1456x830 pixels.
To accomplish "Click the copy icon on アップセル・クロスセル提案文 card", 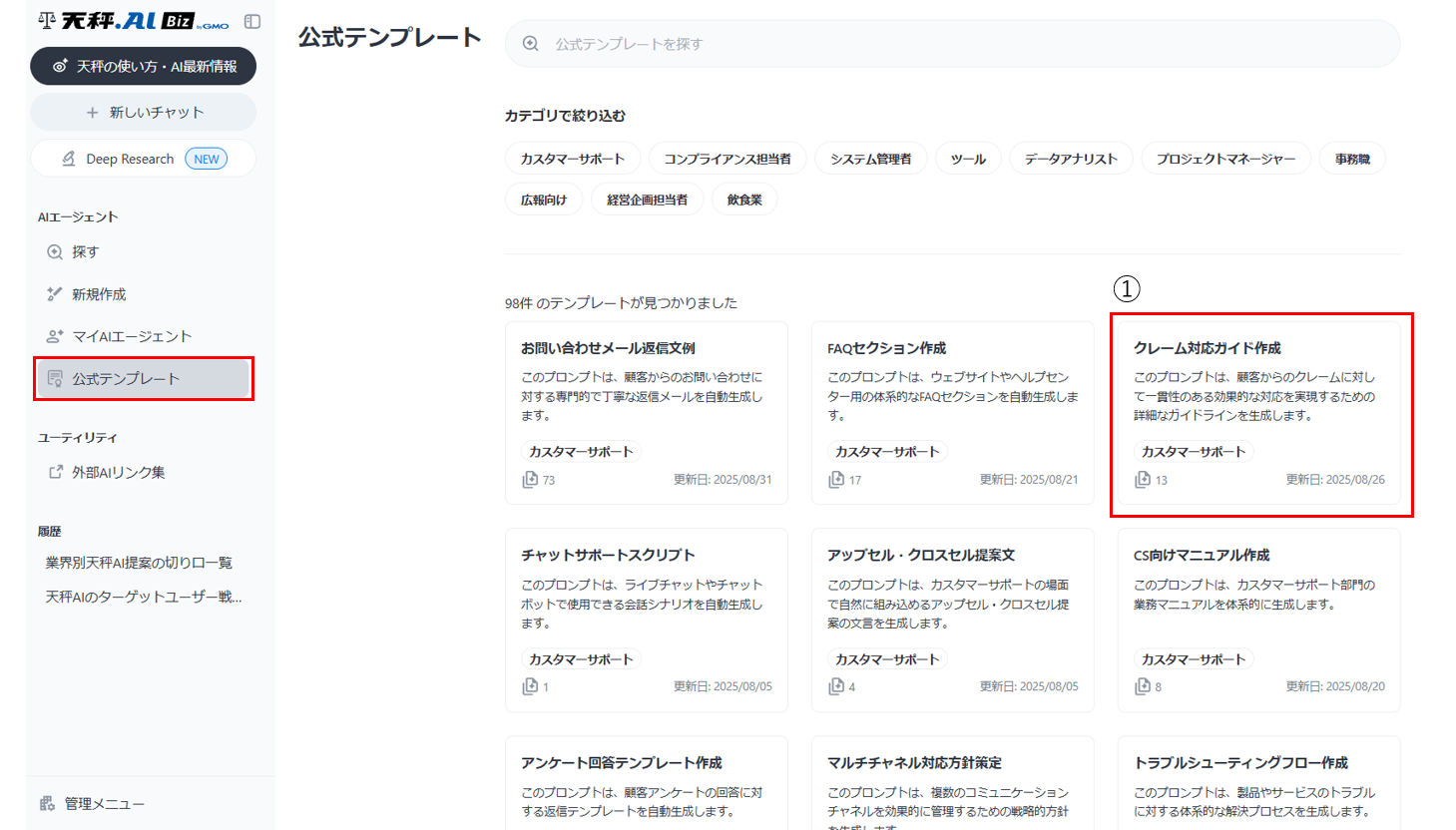I will [x=836, y=686].
